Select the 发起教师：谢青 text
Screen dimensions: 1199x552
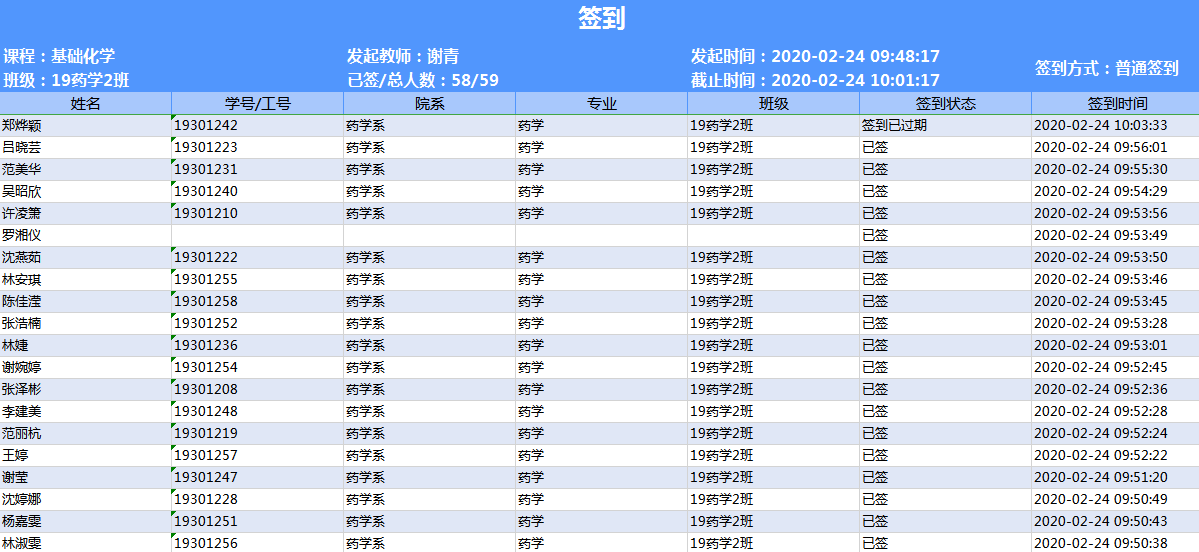point(403,57)
